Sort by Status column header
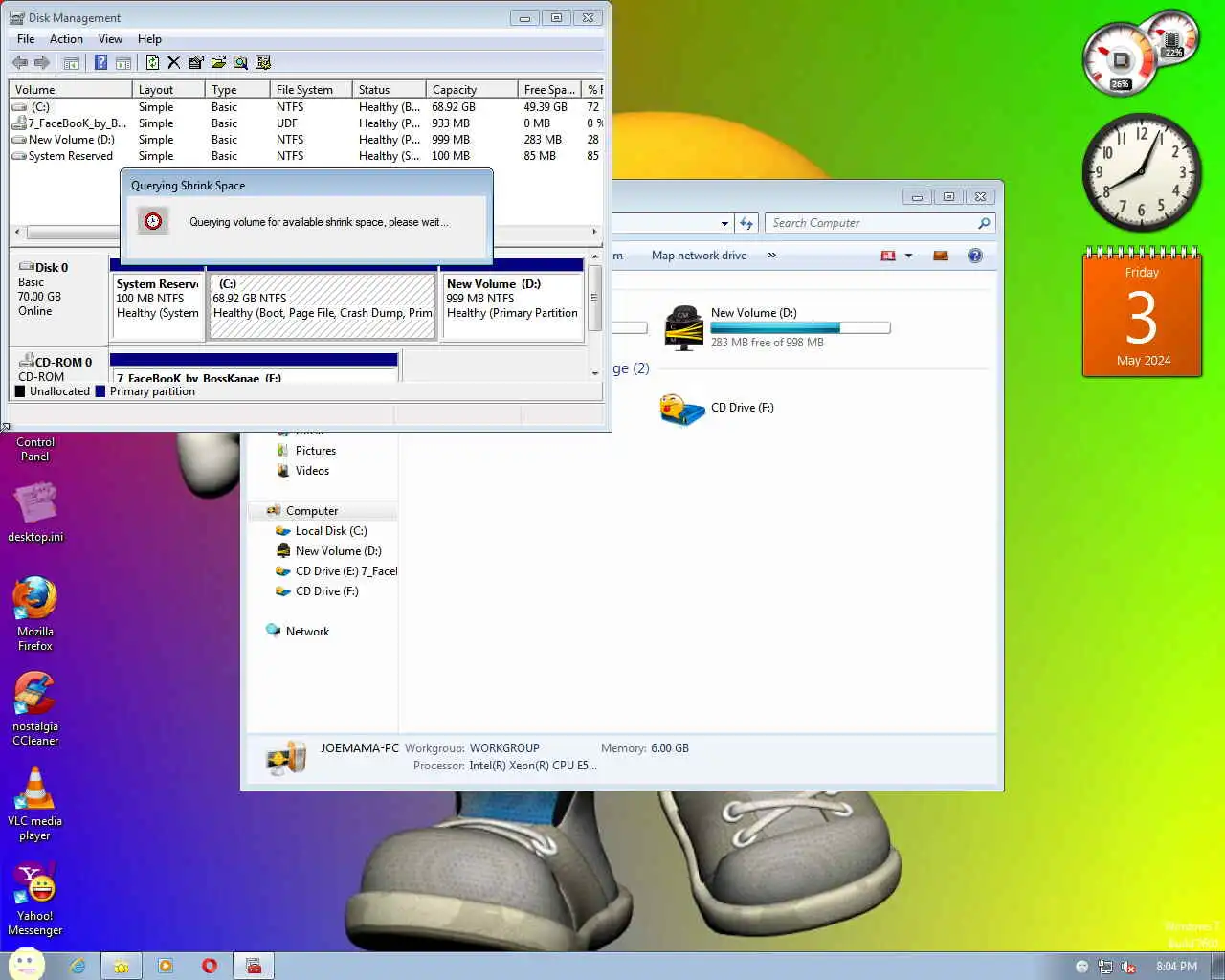Screen dimensions: 1225x980 tap(390, 89)
